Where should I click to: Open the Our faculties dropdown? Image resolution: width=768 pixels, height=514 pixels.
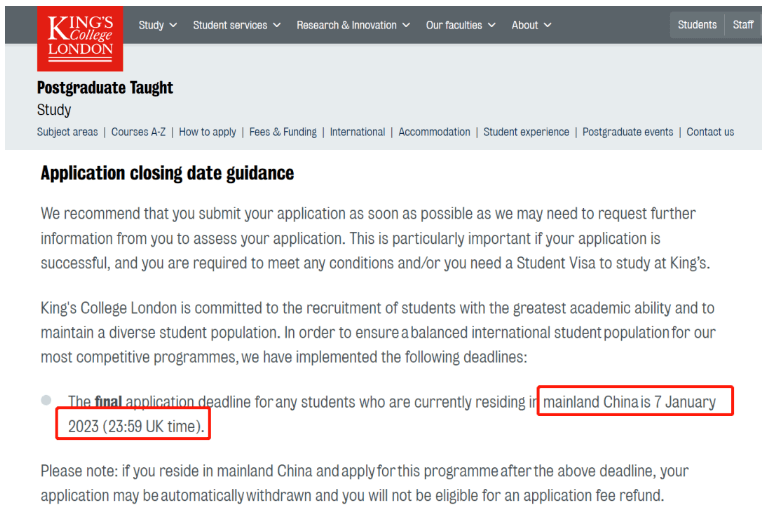[460, 25]
